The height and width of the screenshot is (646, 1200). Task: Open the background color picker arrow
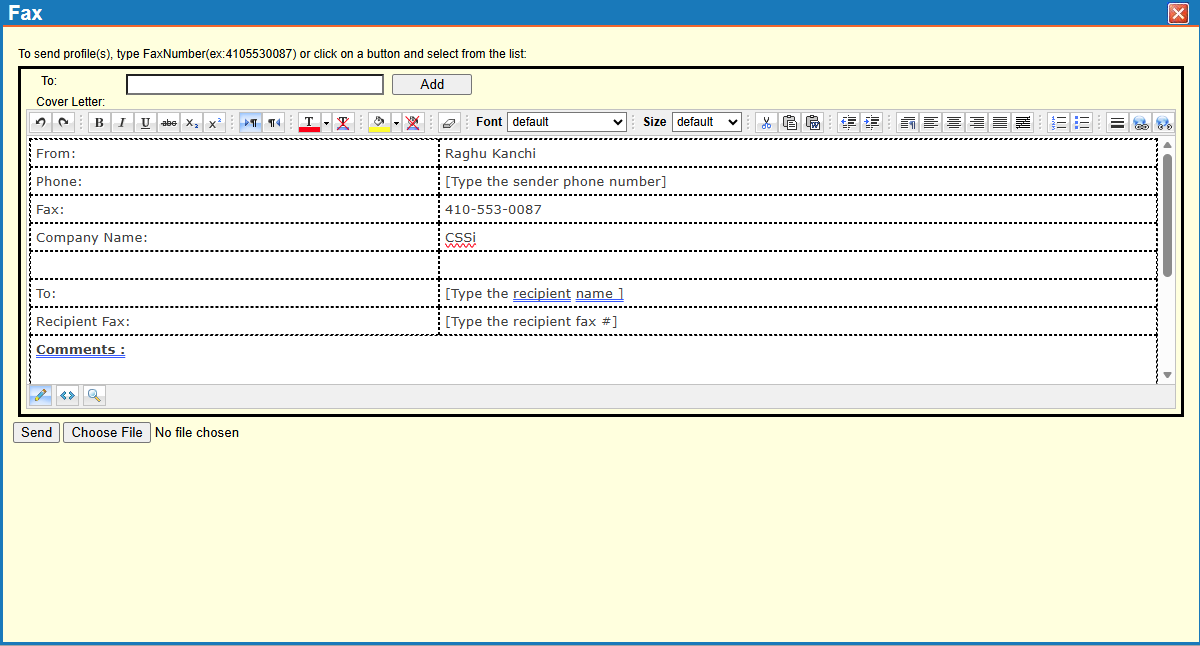(396, 122)
